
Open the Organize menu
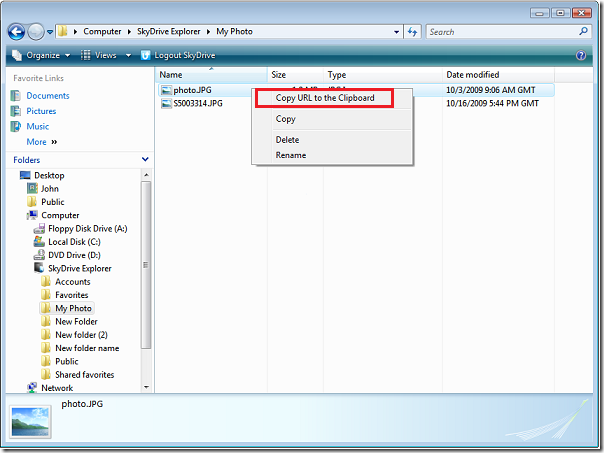pyautogui.click(x=41, y=55)
